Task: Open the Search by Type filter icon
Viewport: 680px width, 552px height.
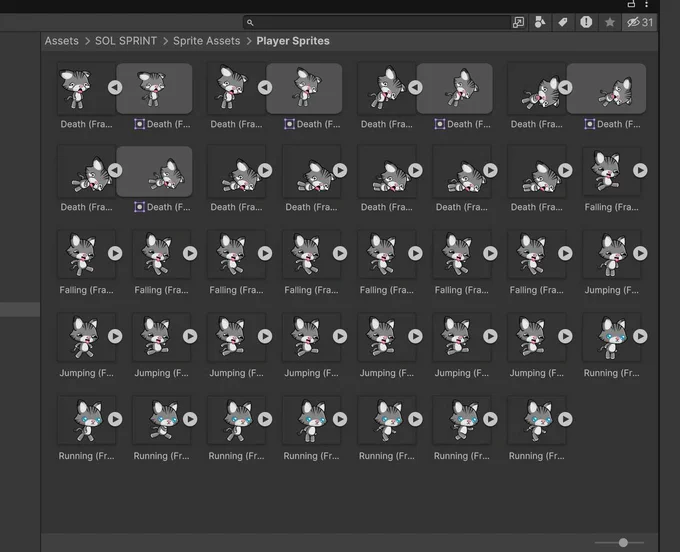Action: coord(540,22)
